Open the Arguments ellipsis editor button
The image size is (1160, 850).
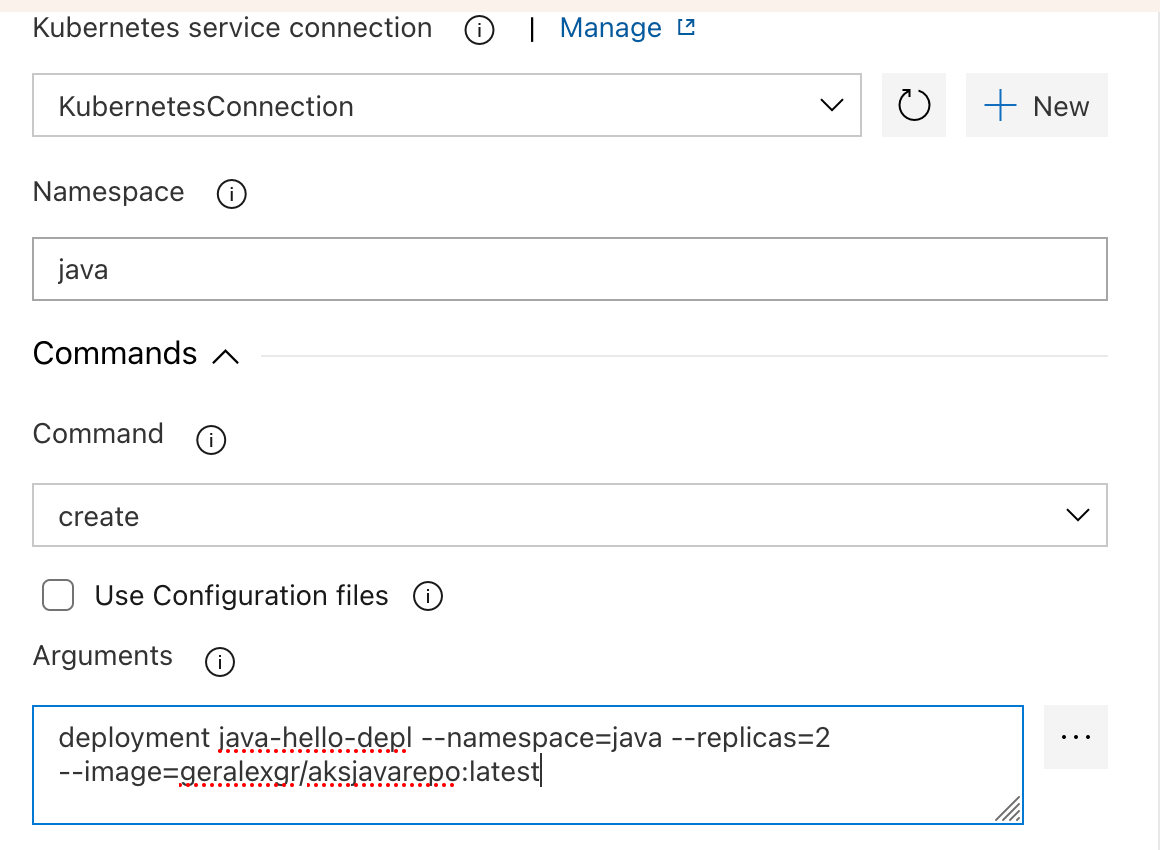(1076, 737)
